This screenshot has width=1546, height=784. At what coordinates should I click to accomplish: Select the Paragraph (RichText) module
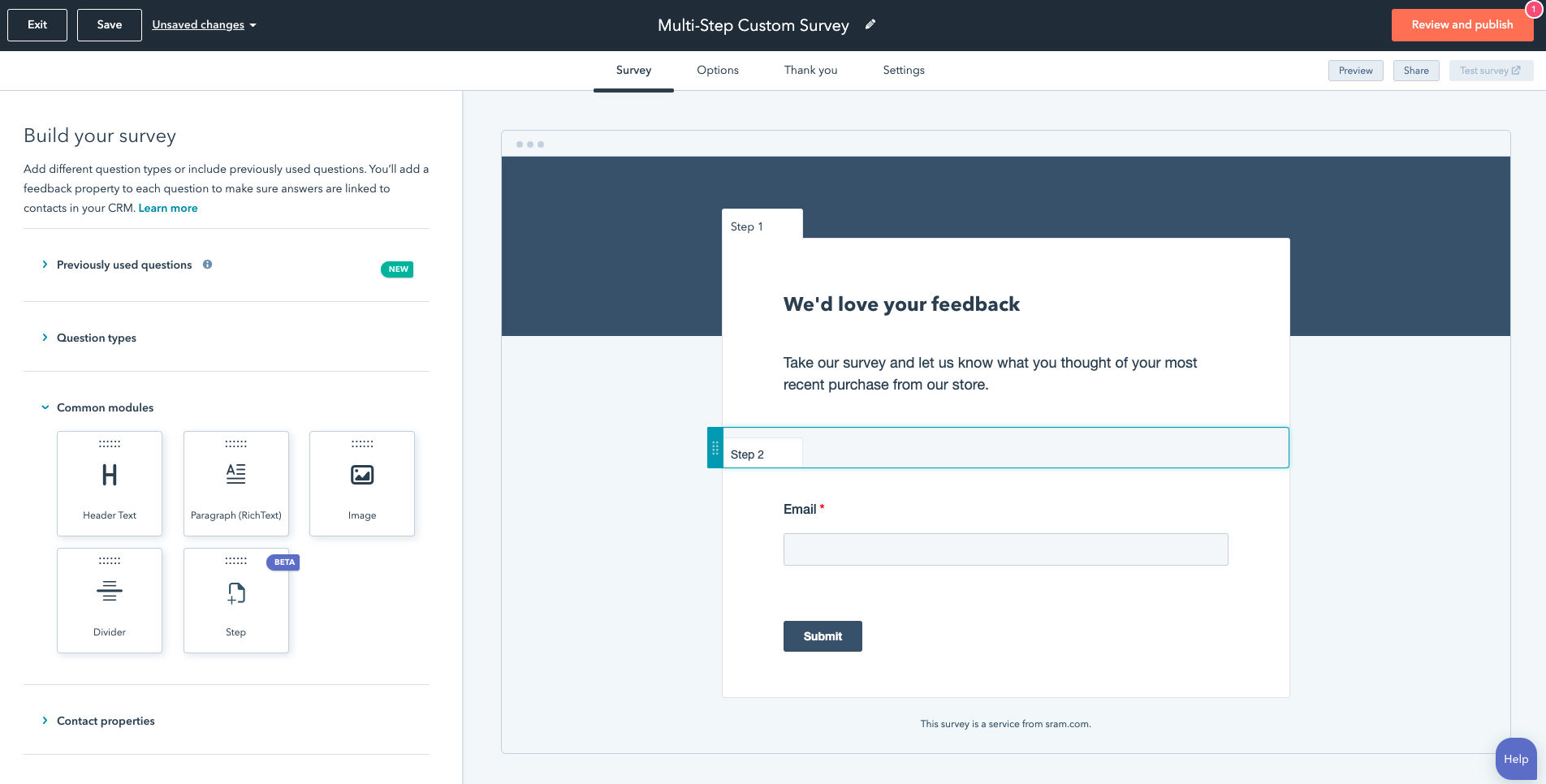pos(236,483)
